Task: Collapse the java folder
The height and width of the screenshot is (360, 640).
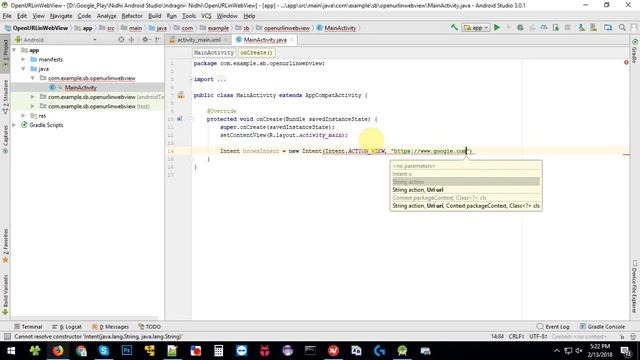Action: (23, 69)
